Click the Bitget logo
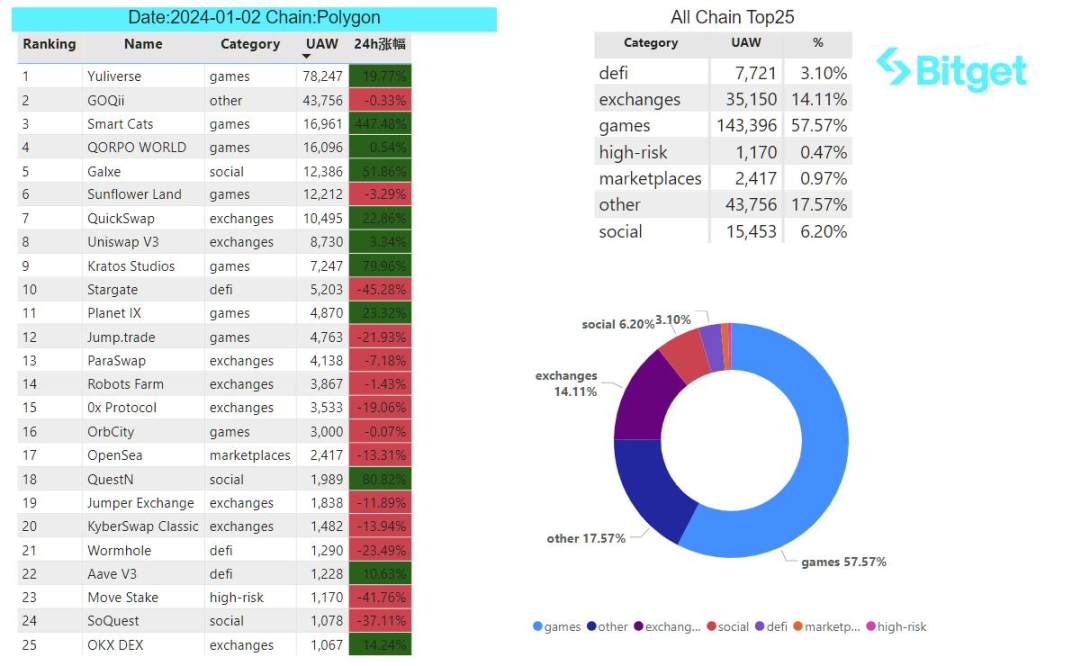This screenshot has height=666, width=1072. 951,70
